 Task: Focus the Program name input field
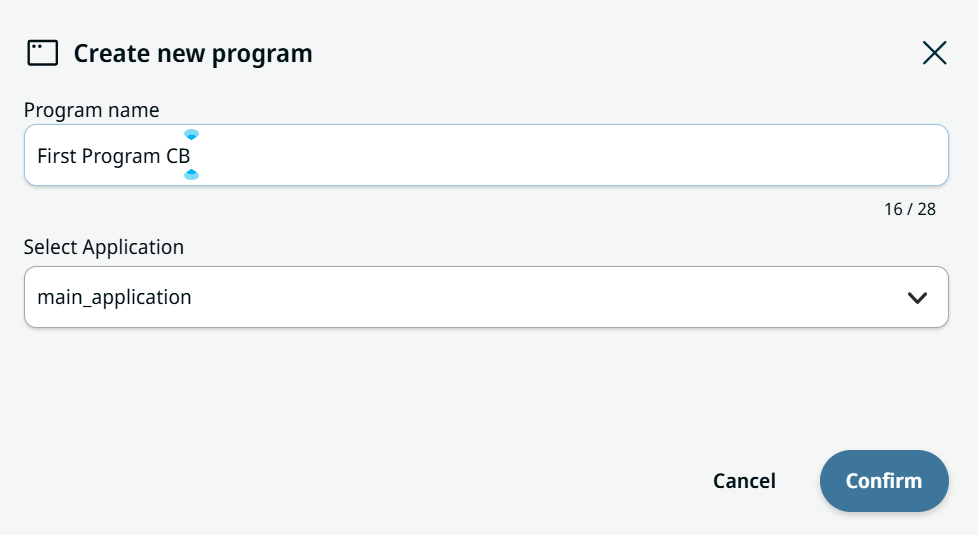click(x=487, y=155)
